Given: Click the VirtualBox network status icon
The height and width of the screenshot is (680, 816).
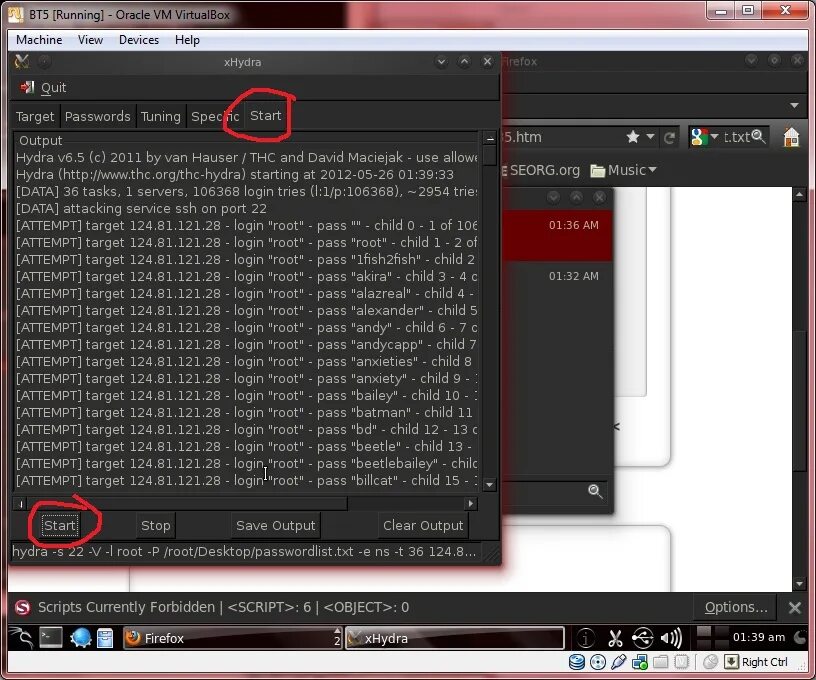Looking at the screenshot, I should [x=640, y=662].
